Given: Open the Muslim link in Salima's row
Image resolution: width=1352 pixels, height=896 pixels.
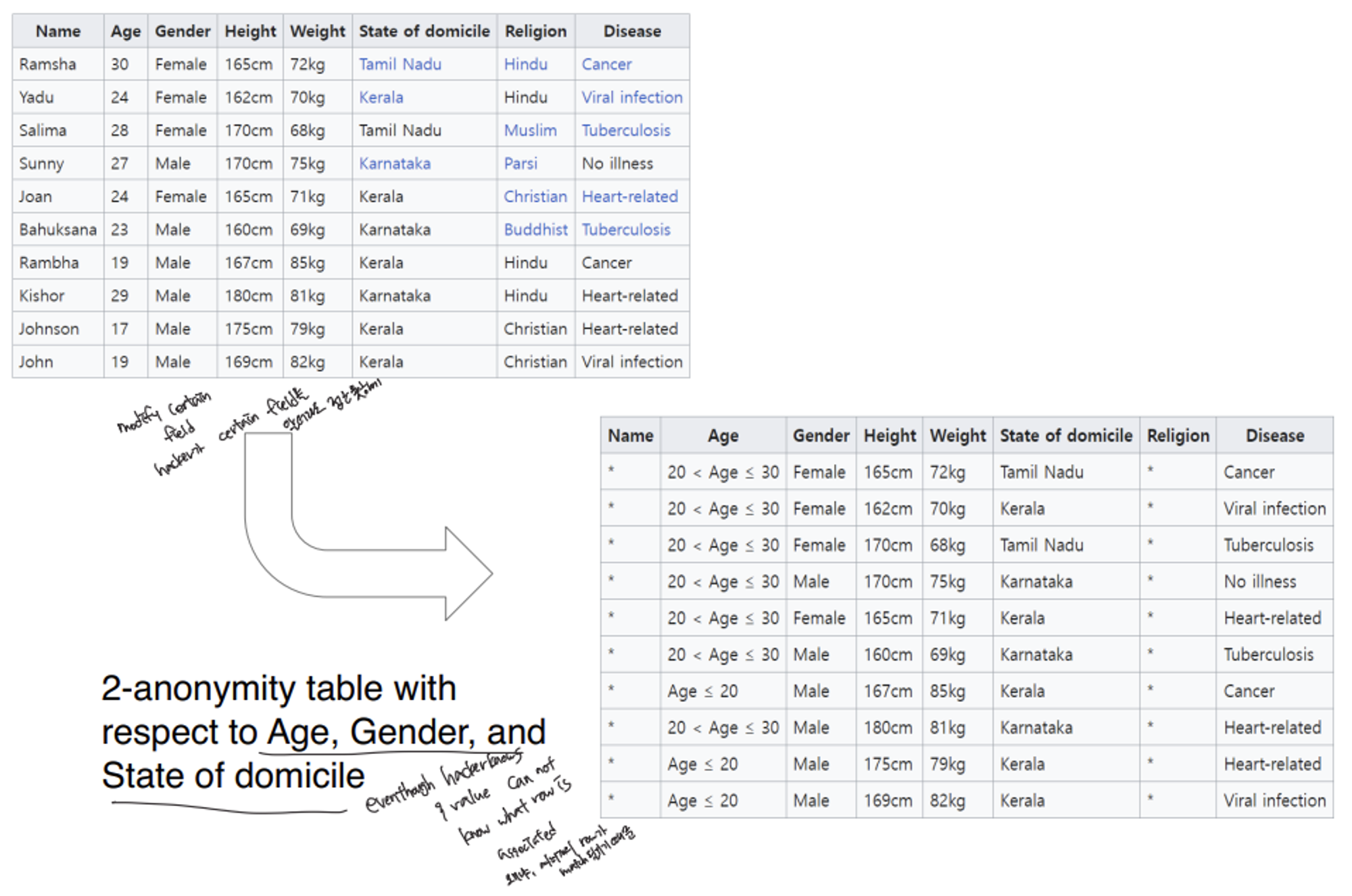Looking at the screenshot, I should click(x=530, y=130).
